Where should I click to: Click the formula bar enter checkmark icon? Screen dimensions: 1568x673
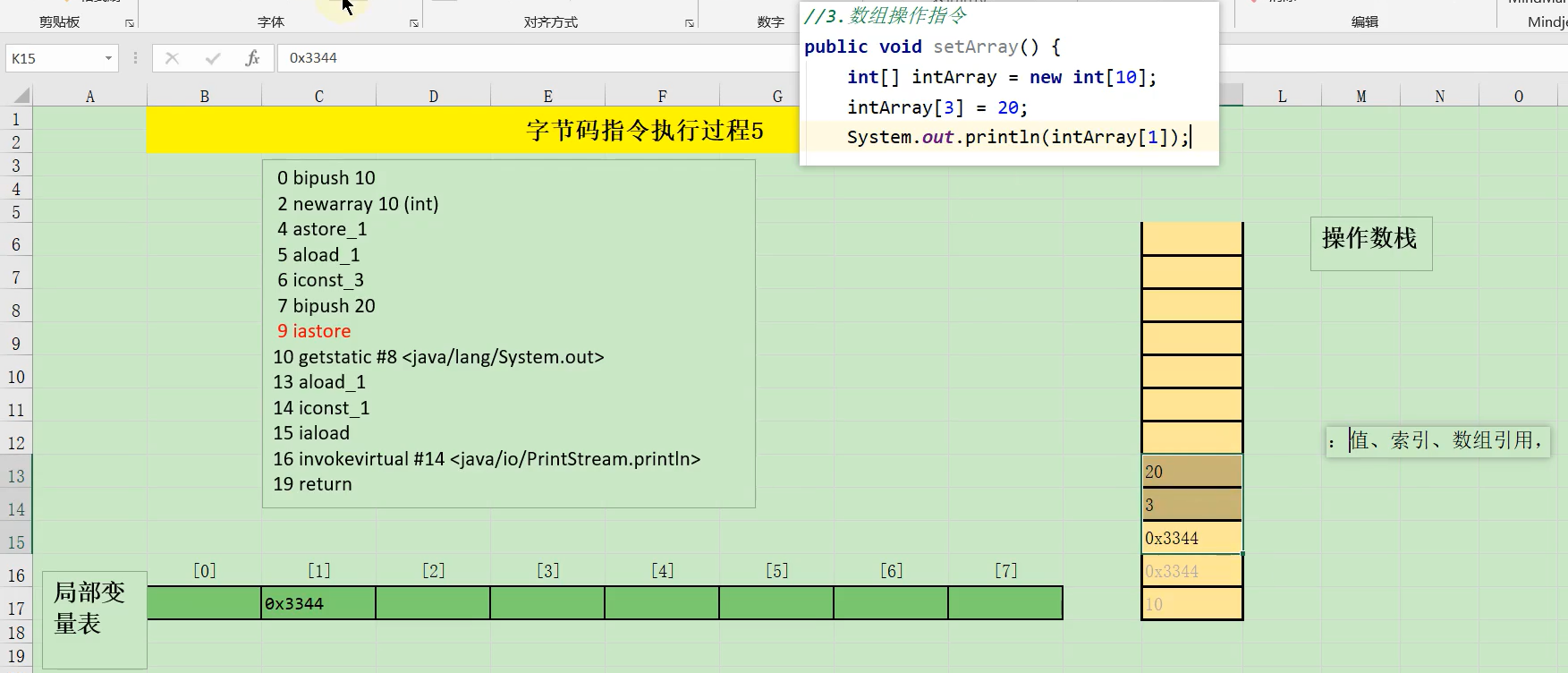coord(213,58)
